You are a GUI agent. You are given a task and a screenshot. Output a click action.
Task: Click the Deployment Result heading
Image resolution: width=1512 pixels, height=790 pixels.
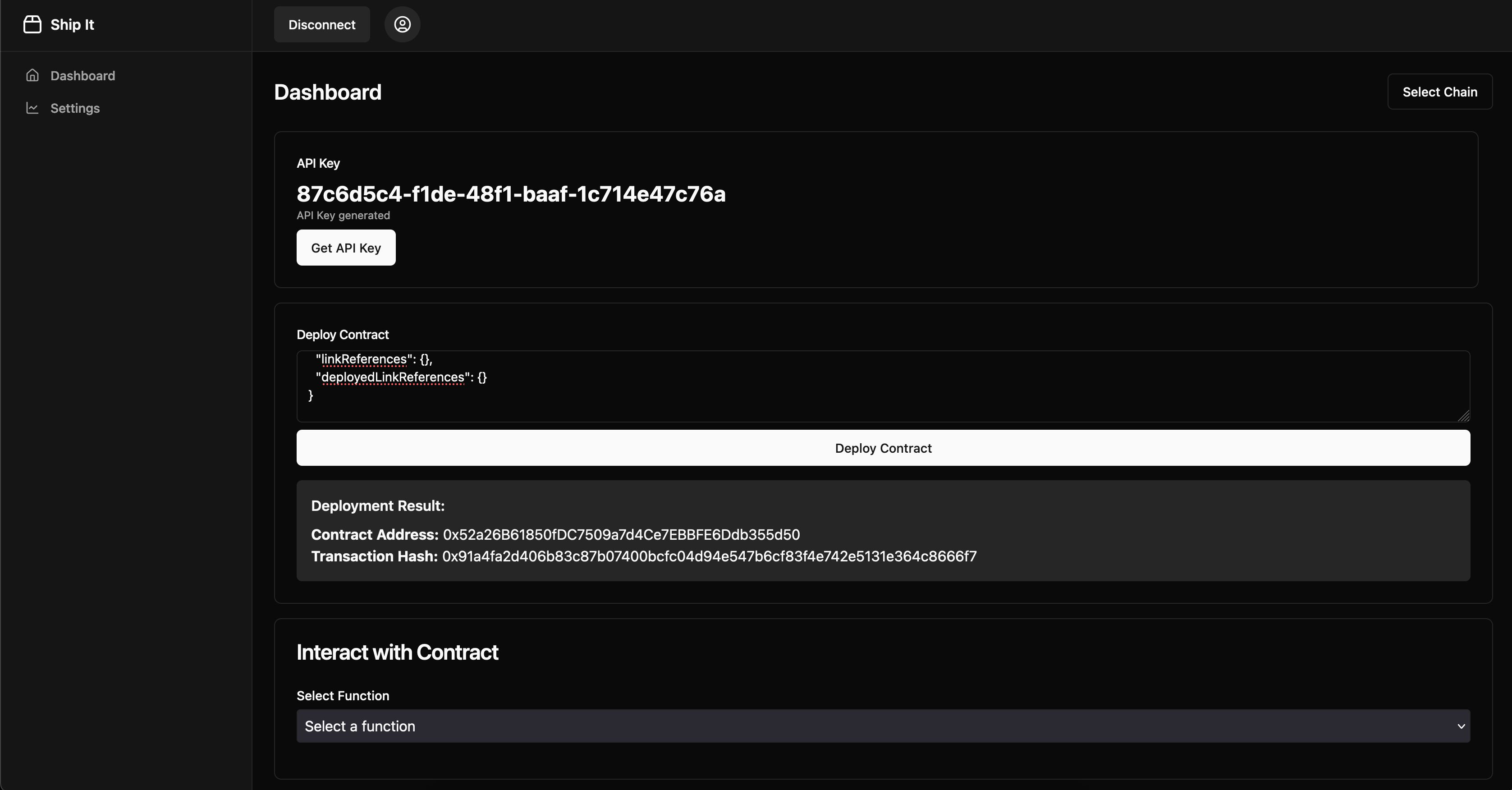(x=378, y=506)
